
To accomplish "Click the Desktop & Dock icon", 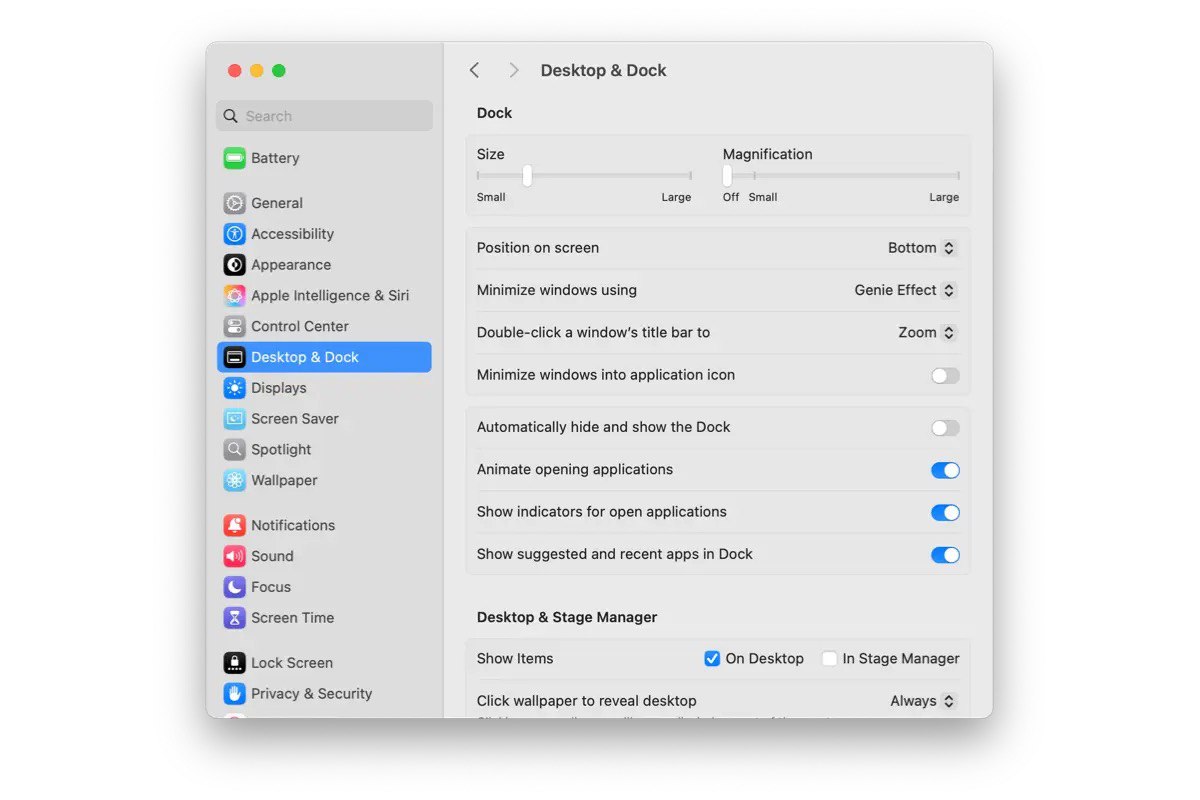I will (x=235, y=357).
